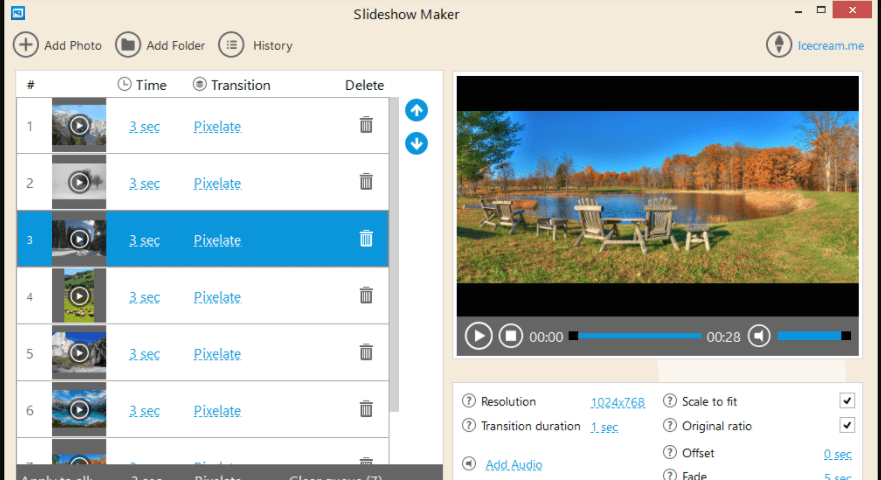
Task: Preview slide 5 thumbnail
Action: [79, 352]
